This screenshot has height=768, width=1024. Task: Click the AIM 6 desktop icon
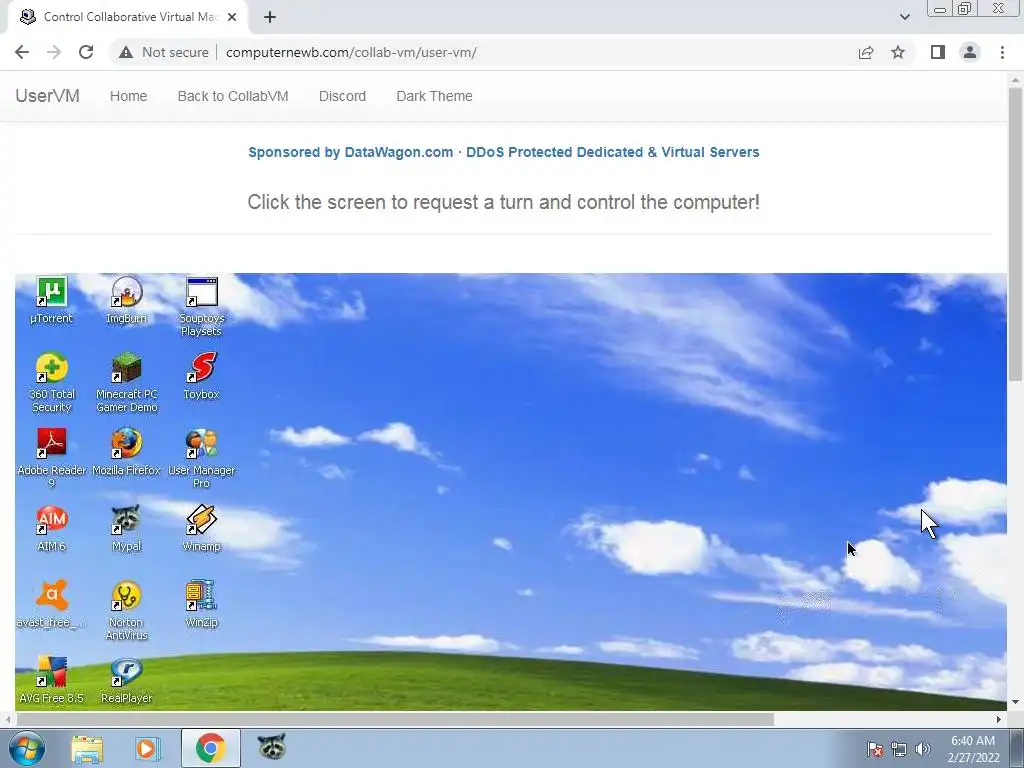(x=52, y=528)
